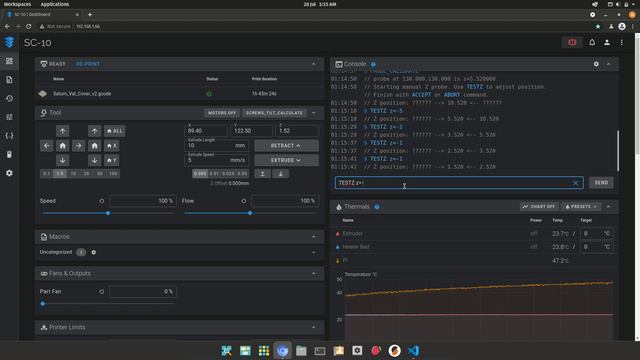Select the 25 move distance
Image resolution: width=640 pixels, height=360 pixels.
pos(87,173)
